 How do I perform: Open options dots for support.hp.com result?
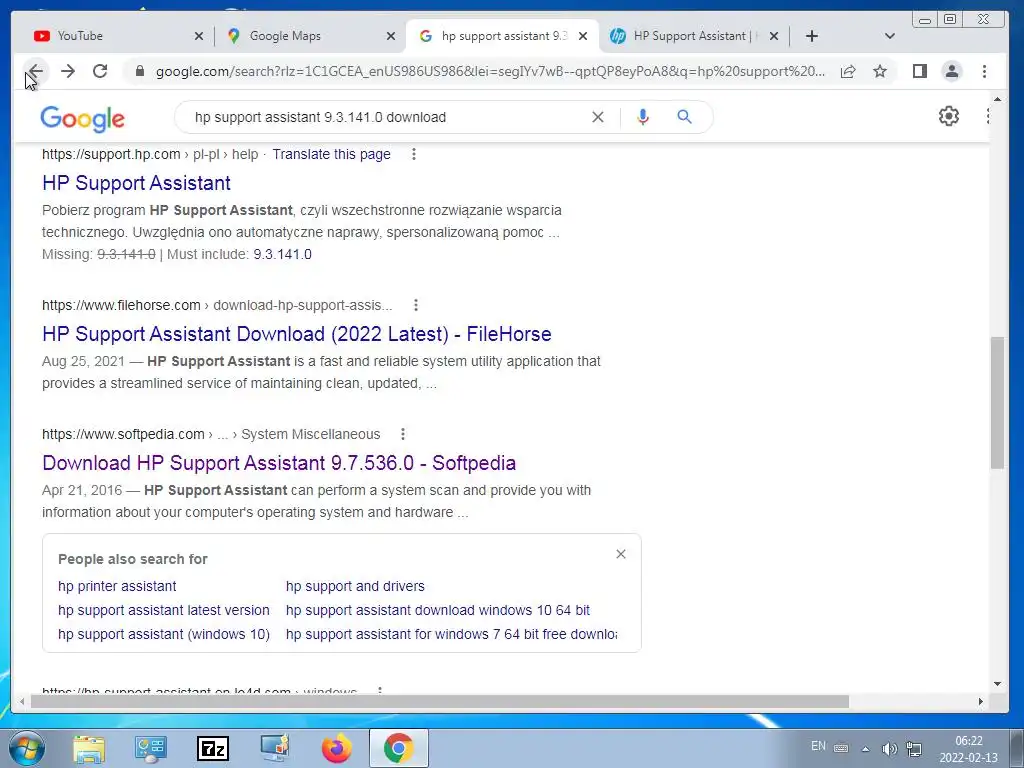413,154
